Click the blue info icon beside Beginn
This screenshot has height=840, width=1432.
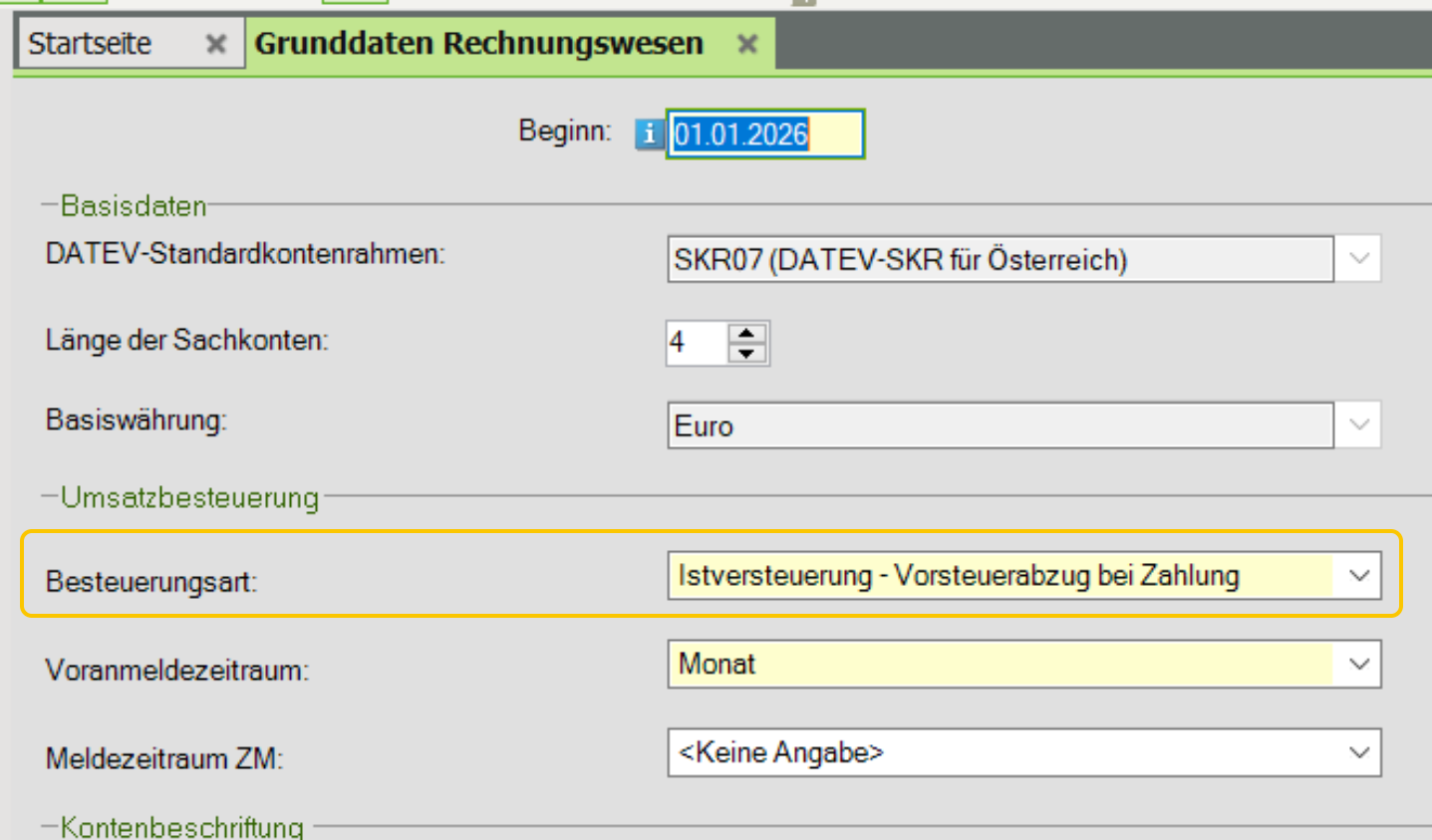[x=649, y=134]
